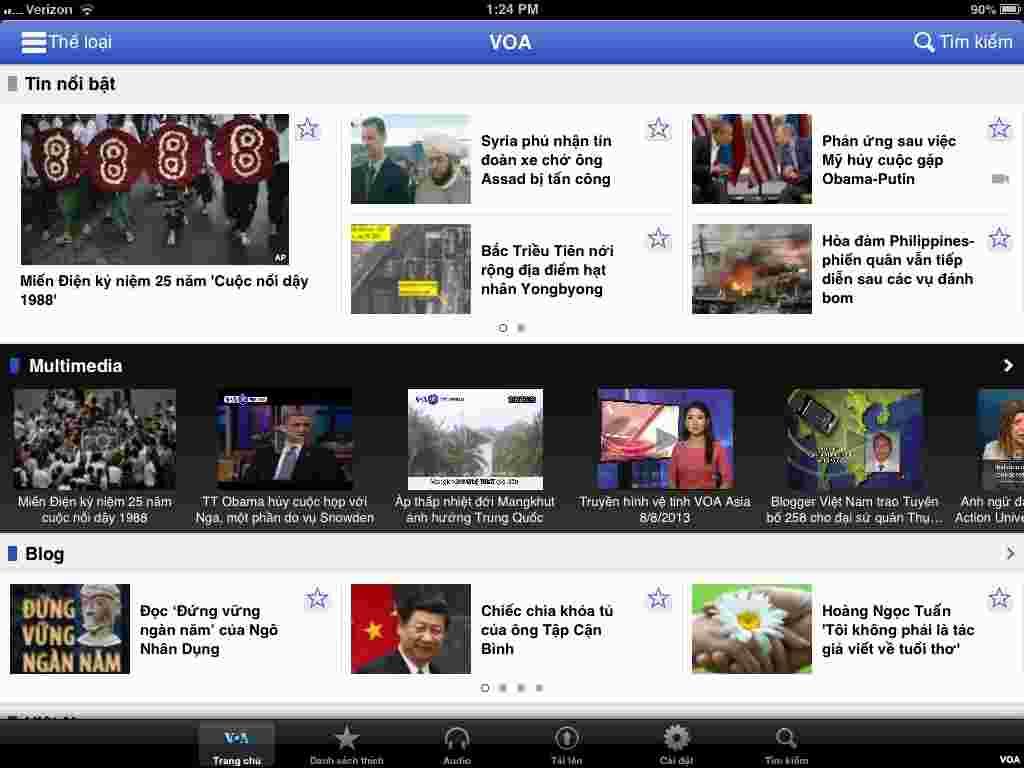Open the Tìm kiếm tab in bottom bar
The image size is (1024, 768).
[x=786, y=745]
